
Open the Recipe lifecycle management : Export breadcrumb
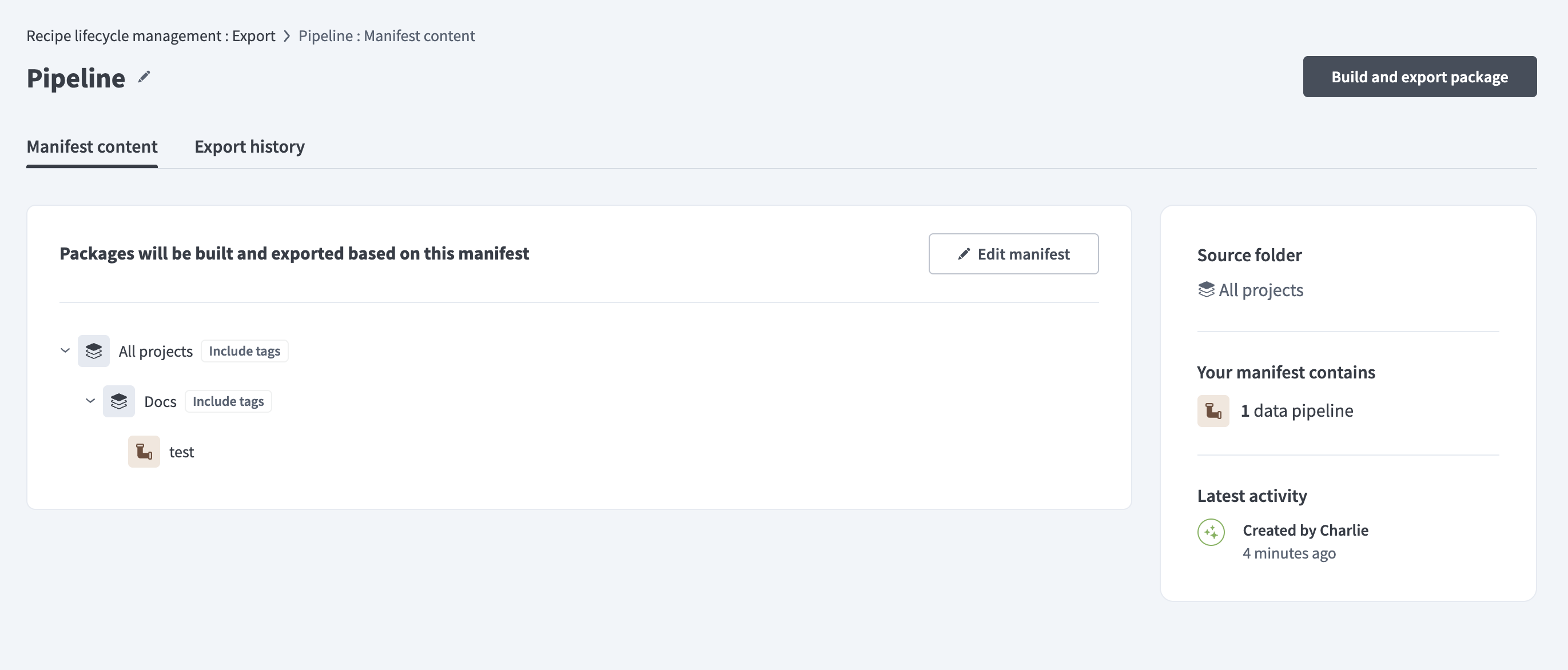tap(150, 35)
